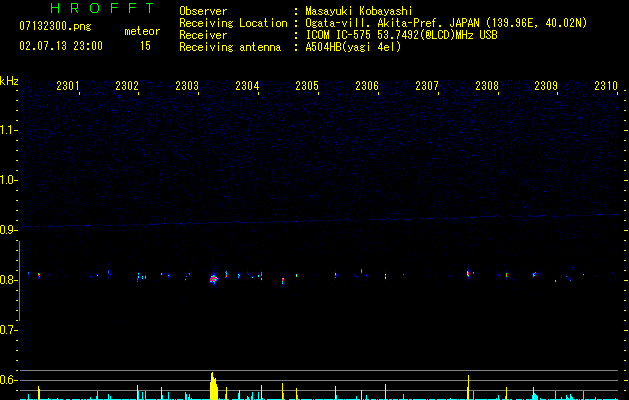Click the kHz axis unit label

click(x=9, y=81)
